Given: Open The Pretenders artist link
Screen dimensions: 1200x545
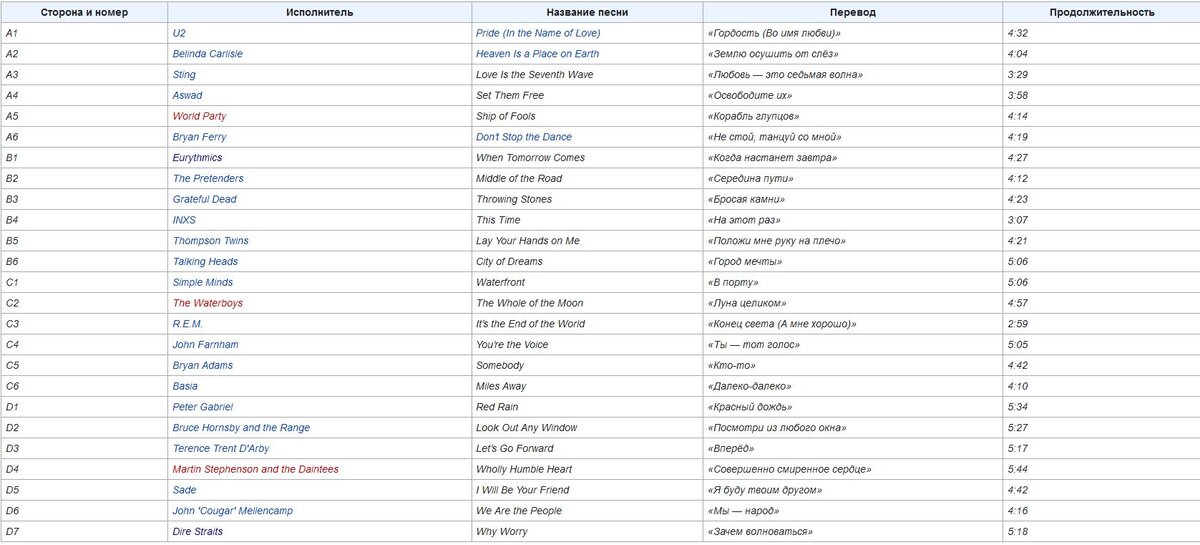Looking at the screenshot, I should tap(208, 178).
